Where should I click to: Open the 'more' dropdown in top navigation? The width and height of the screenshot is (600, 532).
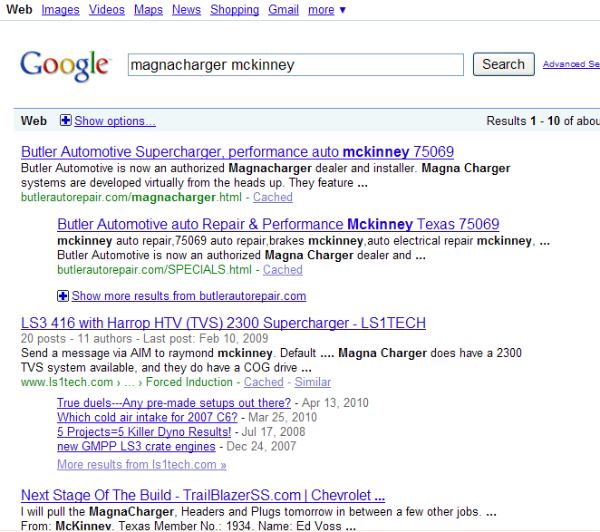pyautogui.click(x=327, y=10)
